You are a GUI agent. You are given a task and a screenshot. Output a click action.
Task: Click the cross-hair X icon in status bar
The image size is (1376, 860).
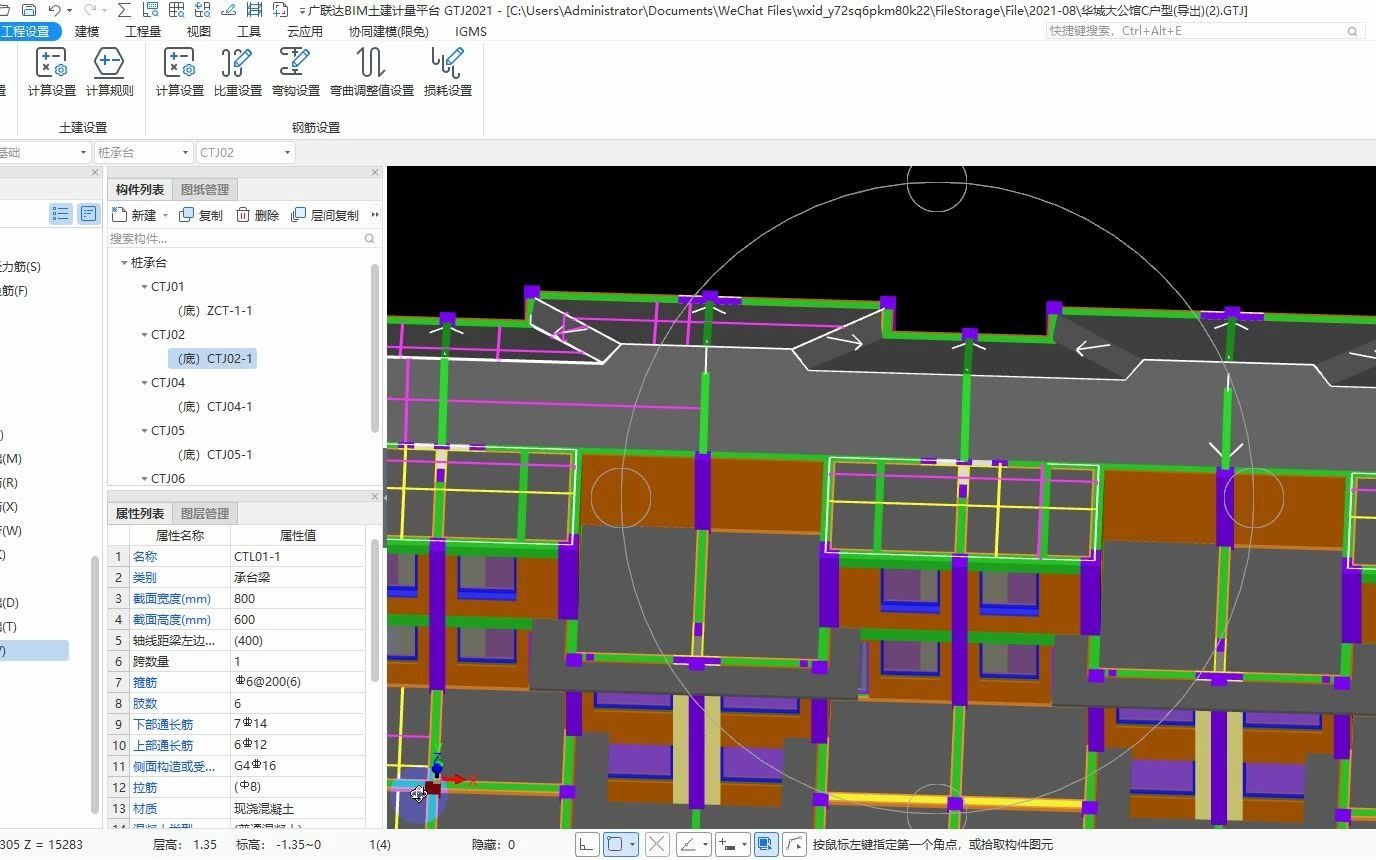[656, 845]
